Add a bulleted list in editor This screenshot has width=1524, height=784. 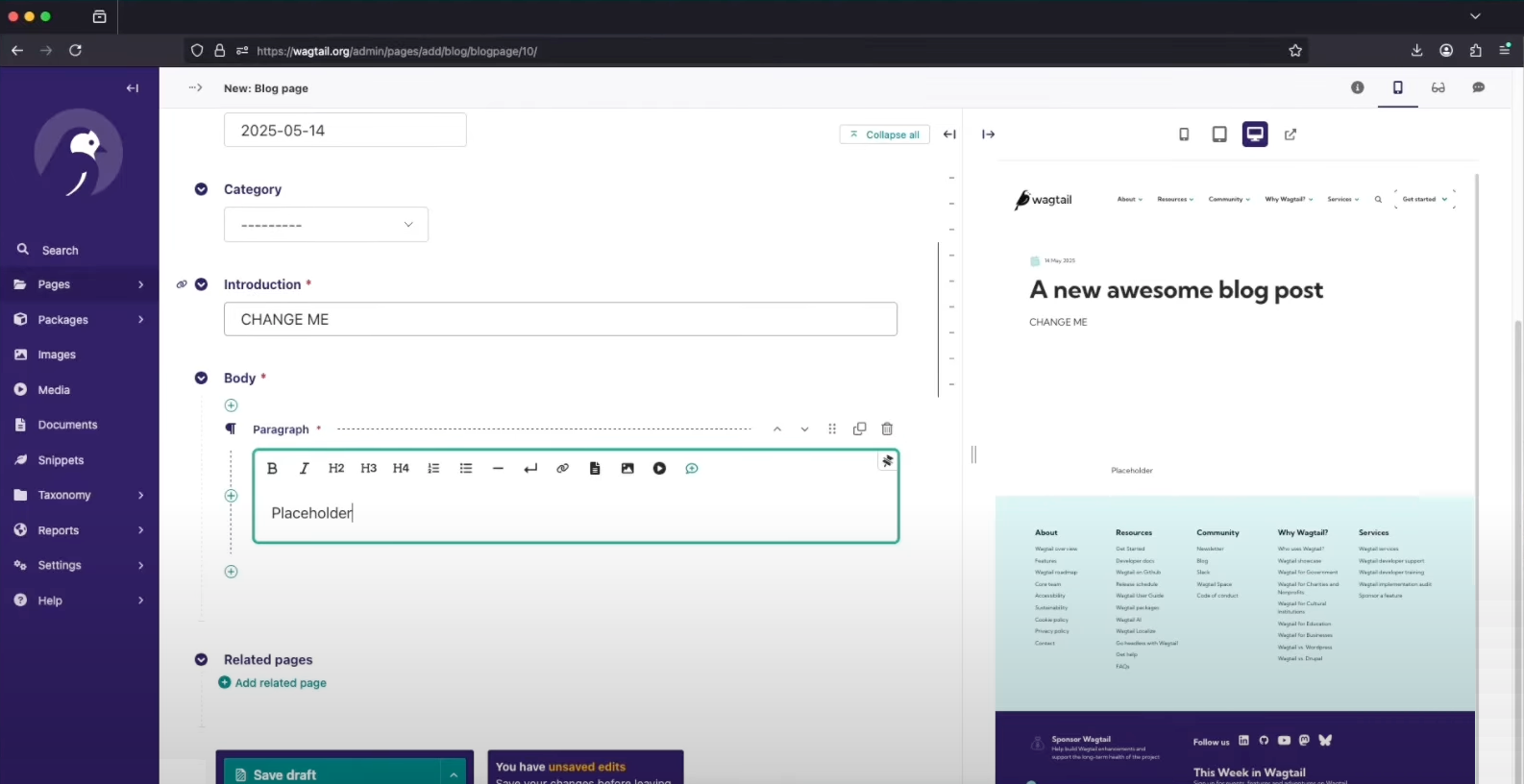[466, 469]
